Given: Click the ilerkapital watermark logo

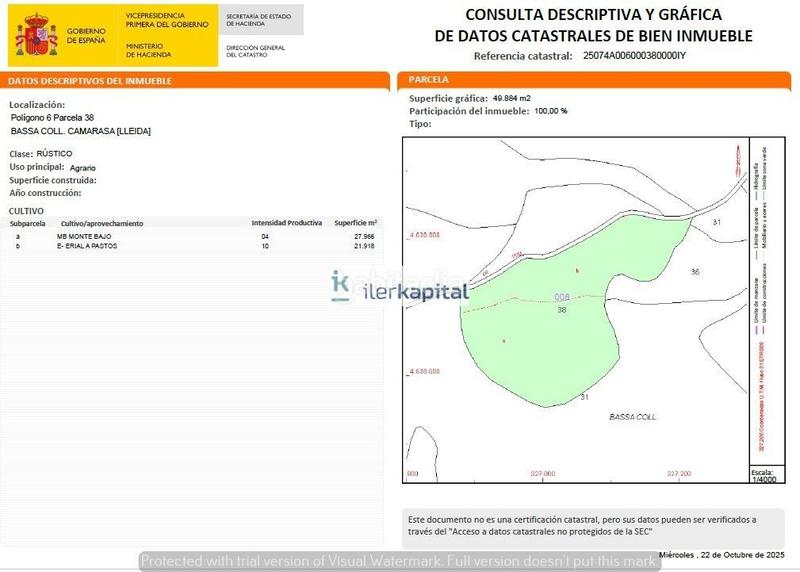Looking at the screenshot, I should (400, 290).
